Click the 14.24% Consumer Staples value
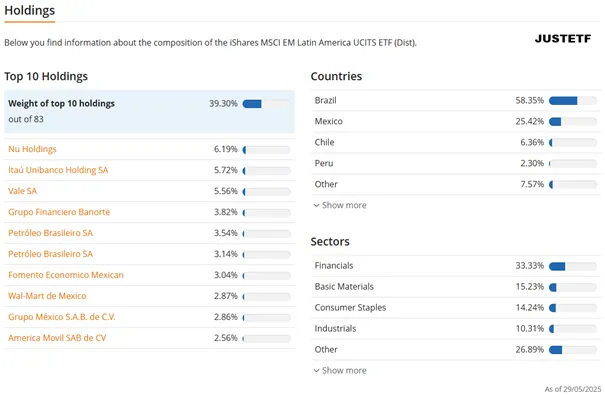Image resolution: width=605 pixels, height=395 pixels. 530,307
